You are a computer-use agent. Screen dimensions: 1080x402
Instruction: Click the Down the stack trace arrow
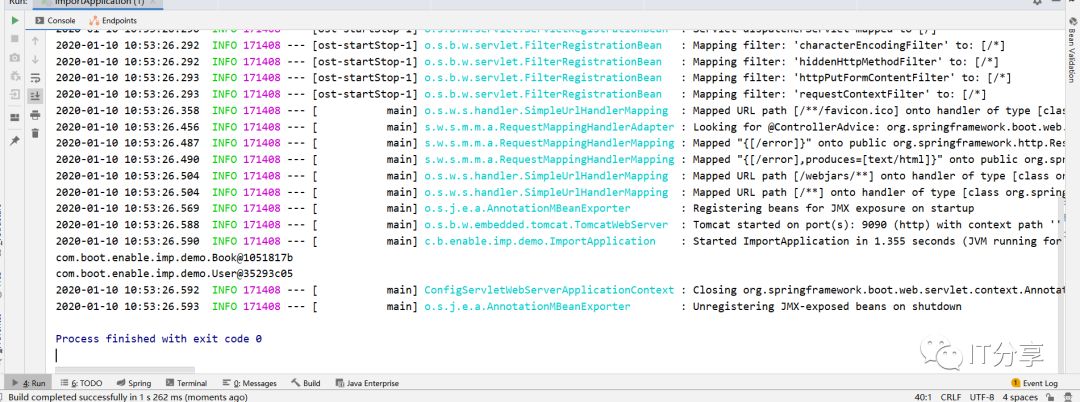35,59
